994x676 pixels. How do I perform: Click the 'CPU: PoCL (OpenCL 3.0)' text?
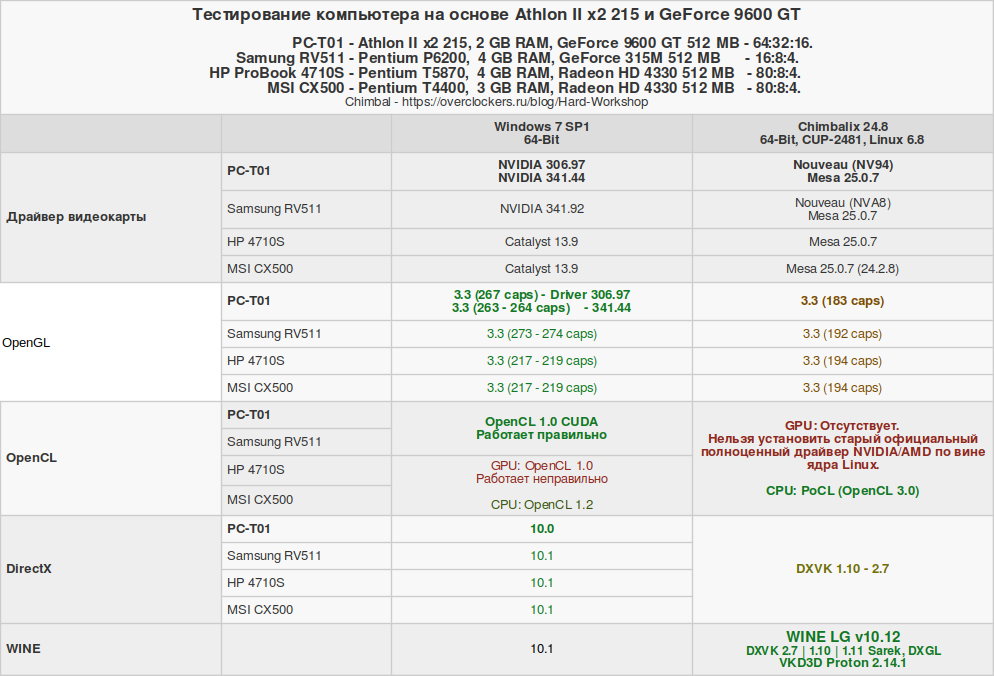(x=842, y=491)
